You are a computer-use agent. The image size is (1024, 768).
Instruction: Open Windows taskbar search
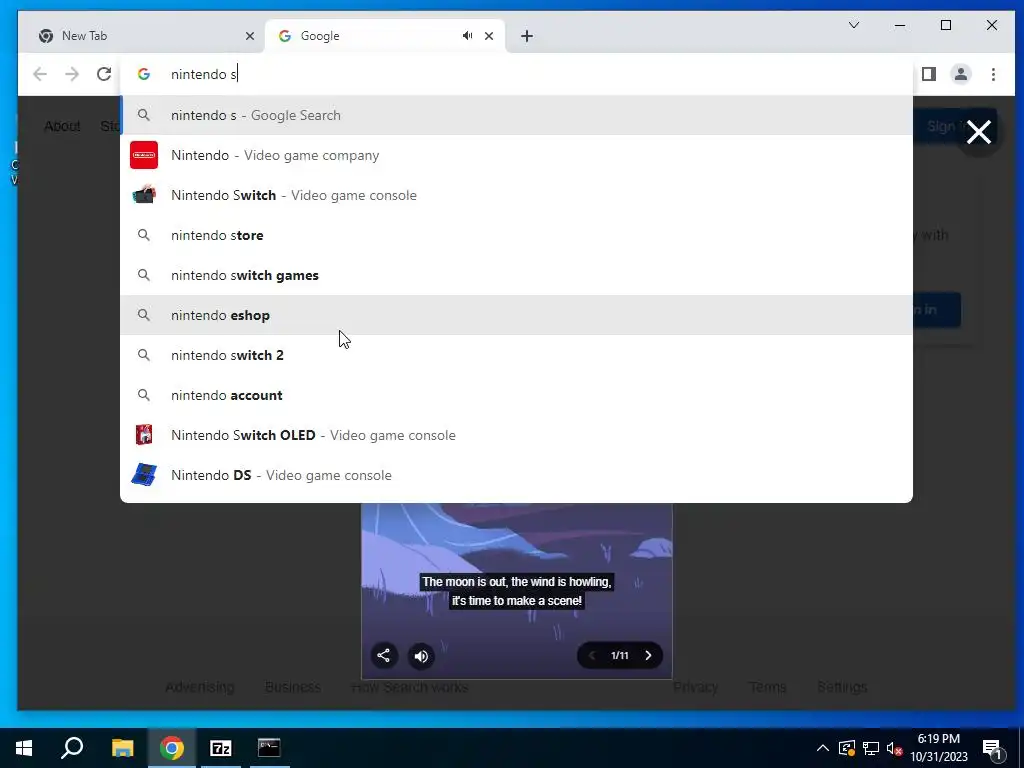pyautogui.click(x=72, y=748)
